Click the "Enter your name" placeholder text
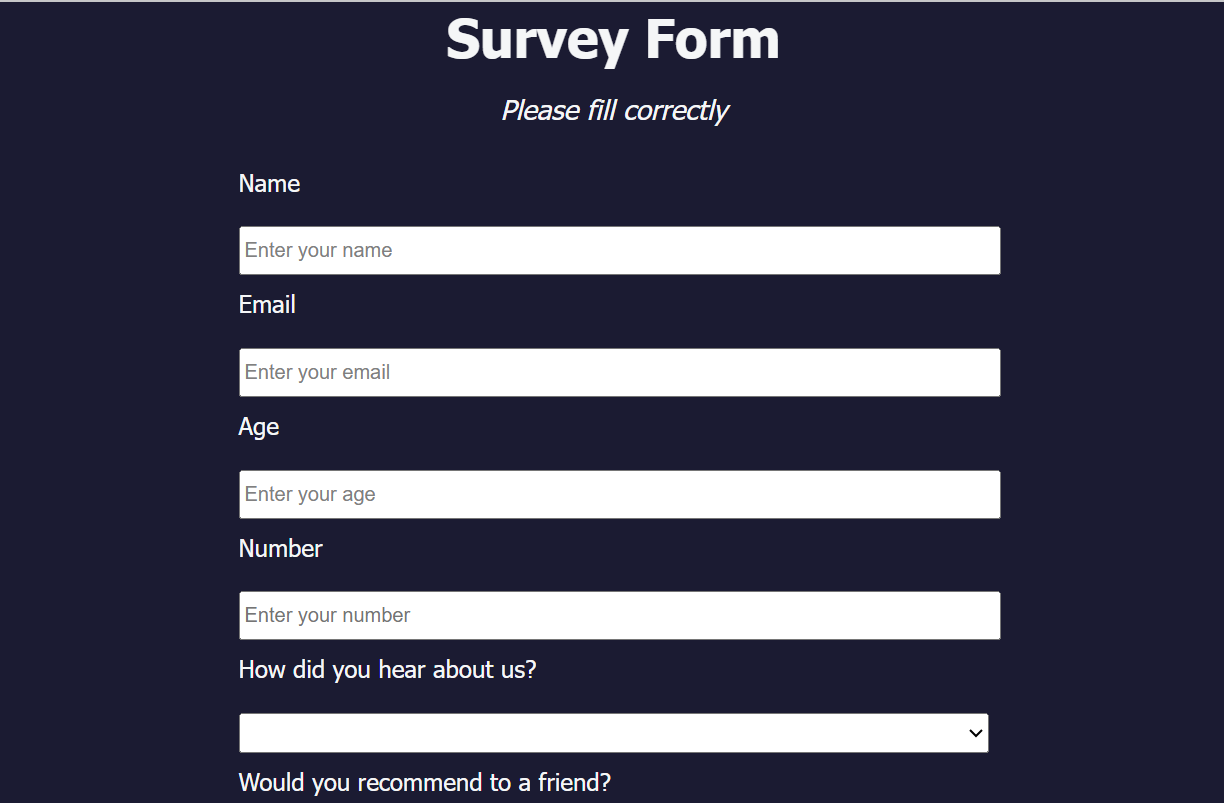Image resolution: width=1224 pixels, height=803 pixels. (x=318, y=250)
